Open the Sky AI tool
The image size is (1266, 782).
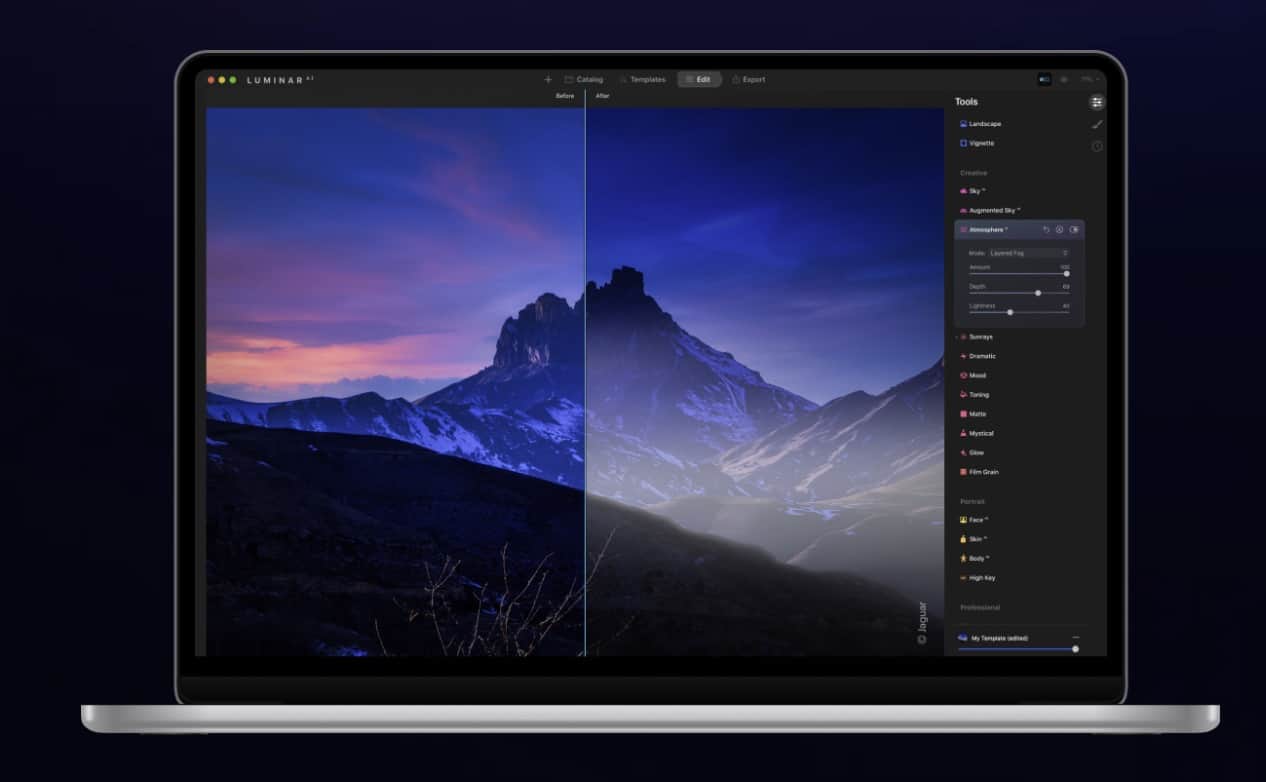[x=975, y=191]
